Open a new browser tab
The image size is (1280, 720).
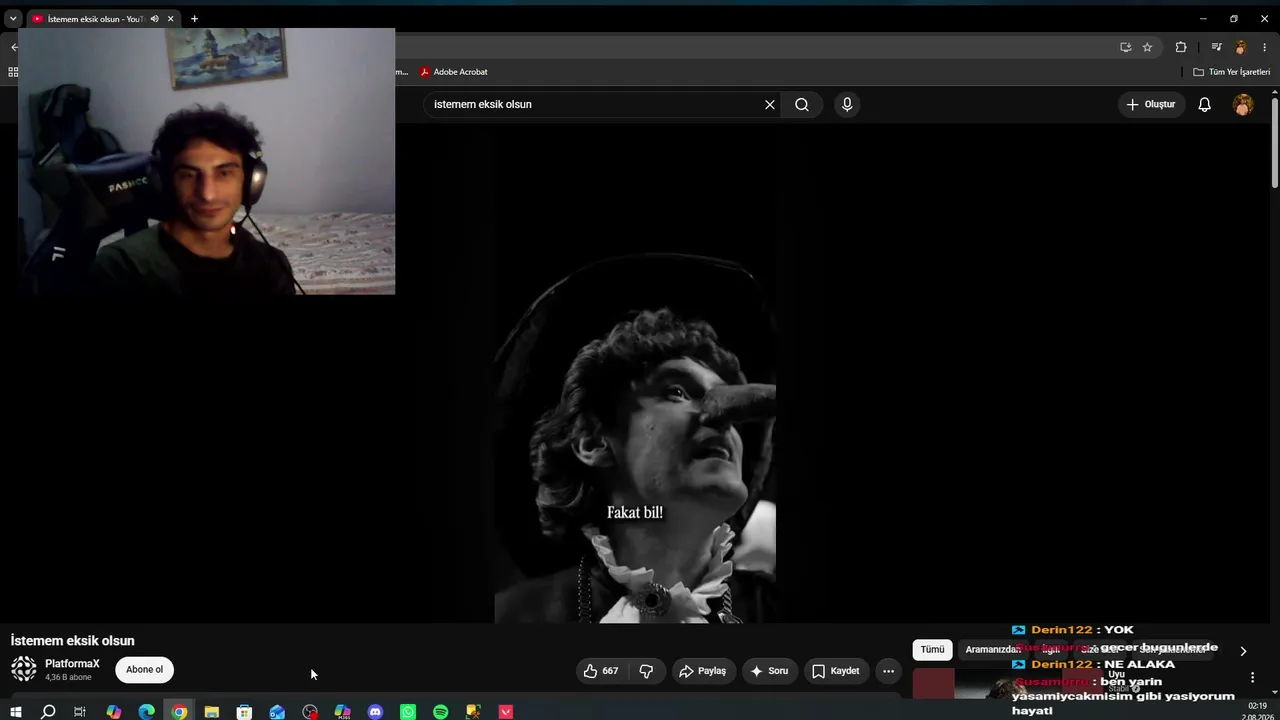194,19
